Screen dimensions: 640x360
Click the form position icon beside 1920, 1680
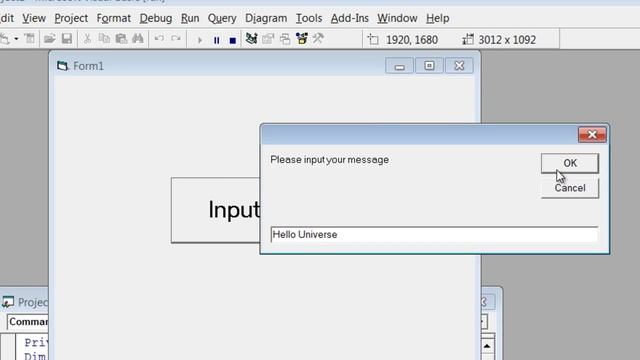(x=373, y=40)
